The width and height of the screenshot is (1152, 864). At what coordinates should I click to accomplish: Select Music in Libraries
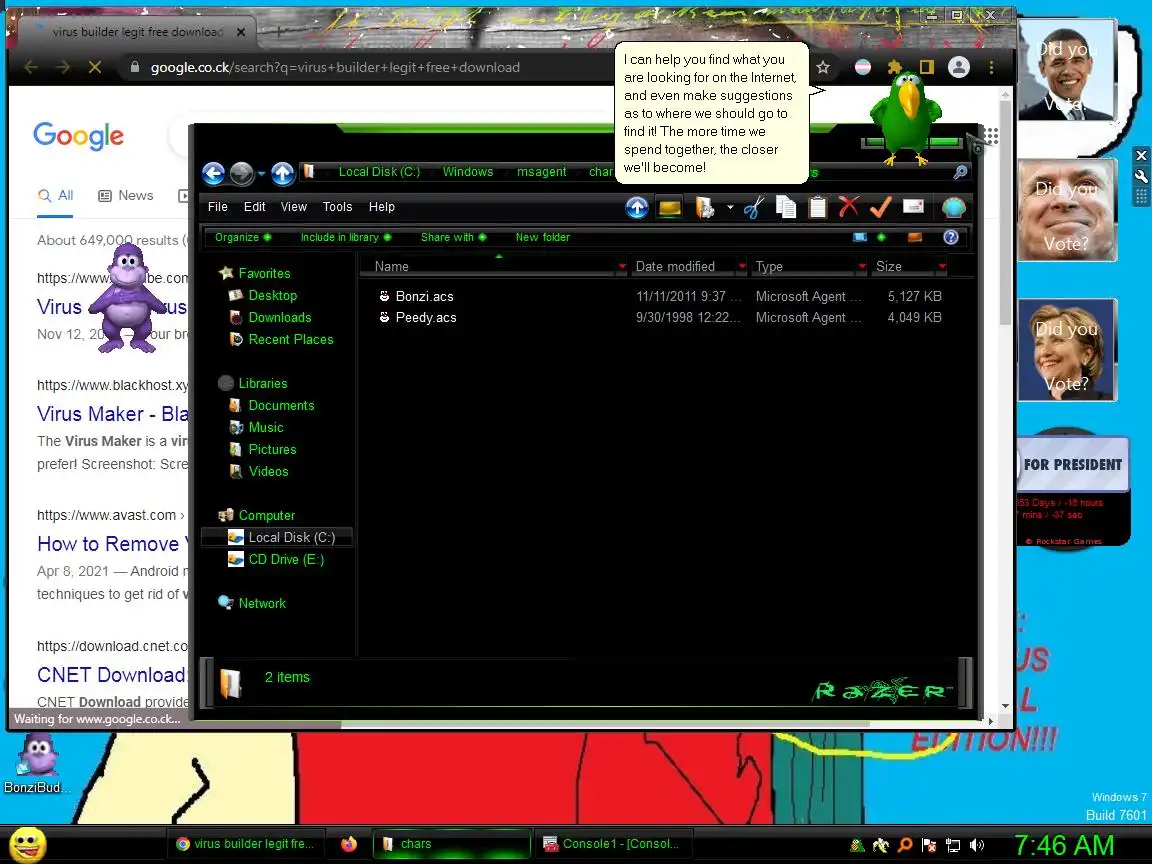click(x=266, y=428)
